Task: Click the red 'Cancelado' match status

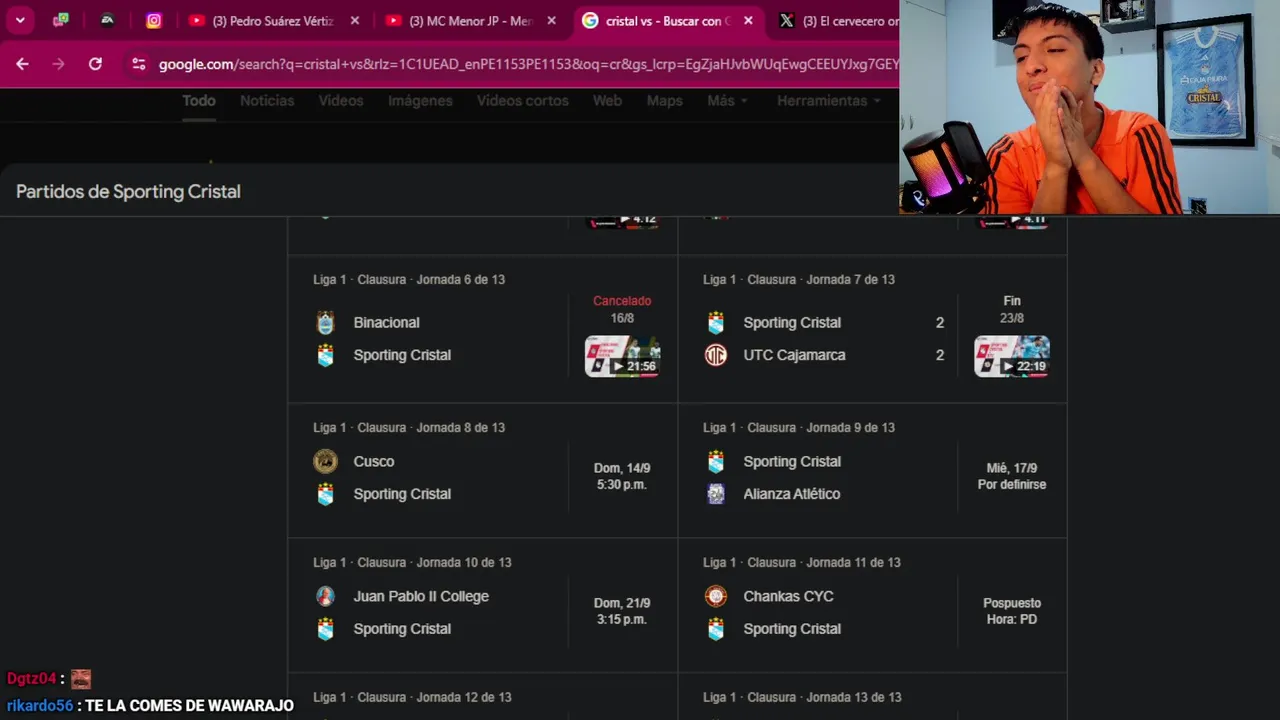Action: pyautogui.click(x=622, y=301)
